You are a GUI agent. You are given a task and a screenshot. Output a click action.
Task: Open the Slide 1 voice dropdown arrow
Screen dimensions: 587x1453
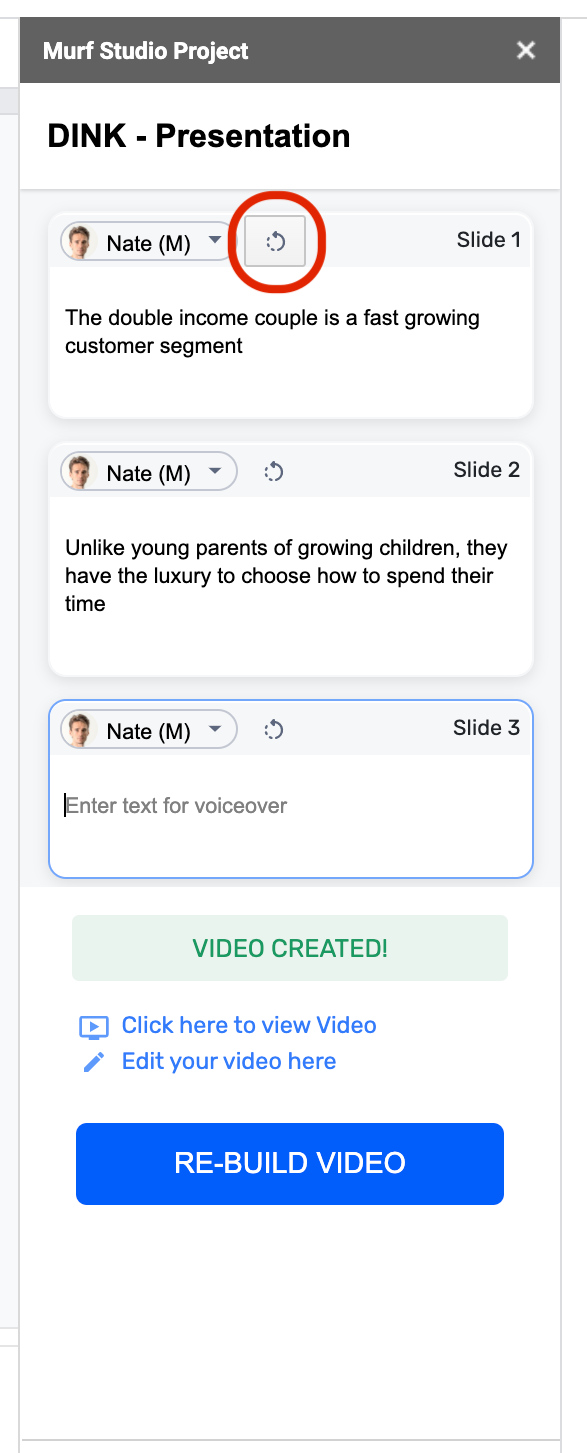point(214,242)
